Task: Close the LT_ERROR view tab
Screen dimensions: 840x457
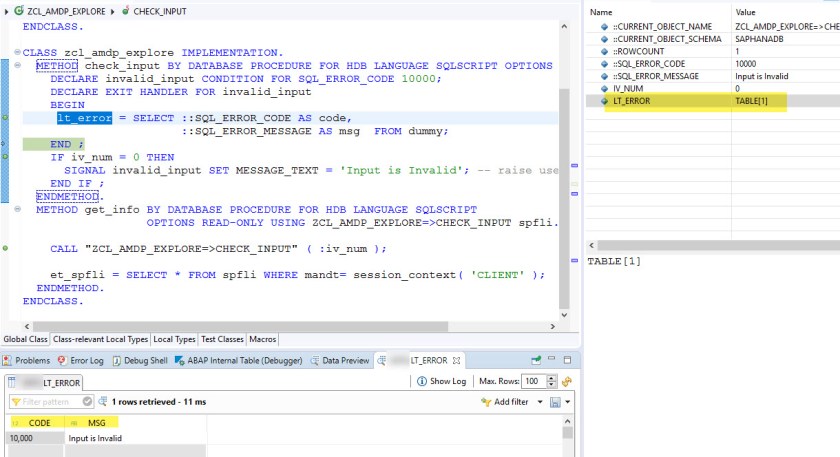Action: [x=457, y=360]
